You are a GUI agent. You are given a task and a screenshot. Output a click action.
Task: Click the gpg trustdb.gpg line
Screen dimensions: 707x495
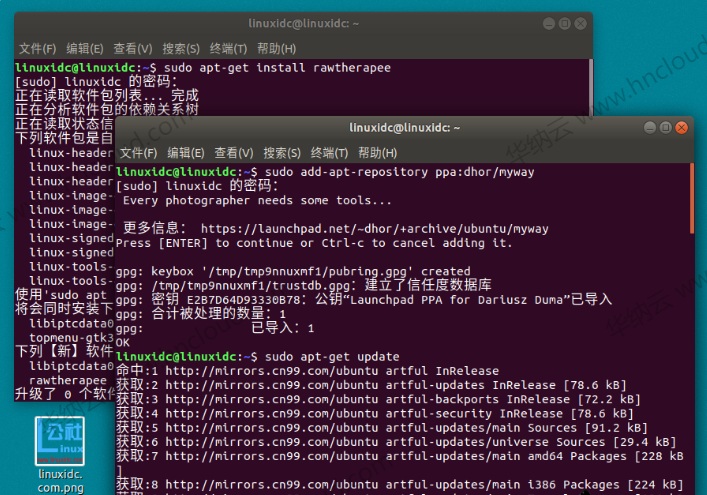click(x=303, y=285)
